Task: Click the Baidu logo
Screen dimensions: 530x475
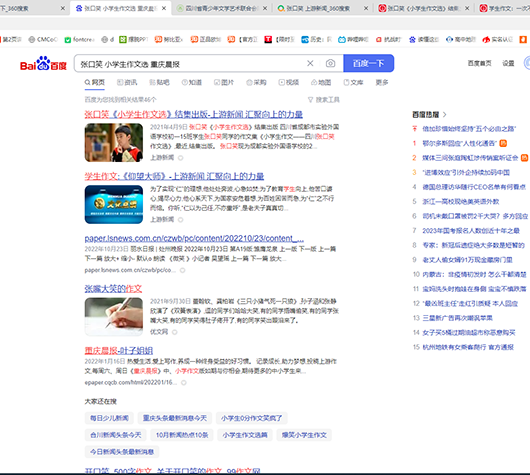Action: 43,64
